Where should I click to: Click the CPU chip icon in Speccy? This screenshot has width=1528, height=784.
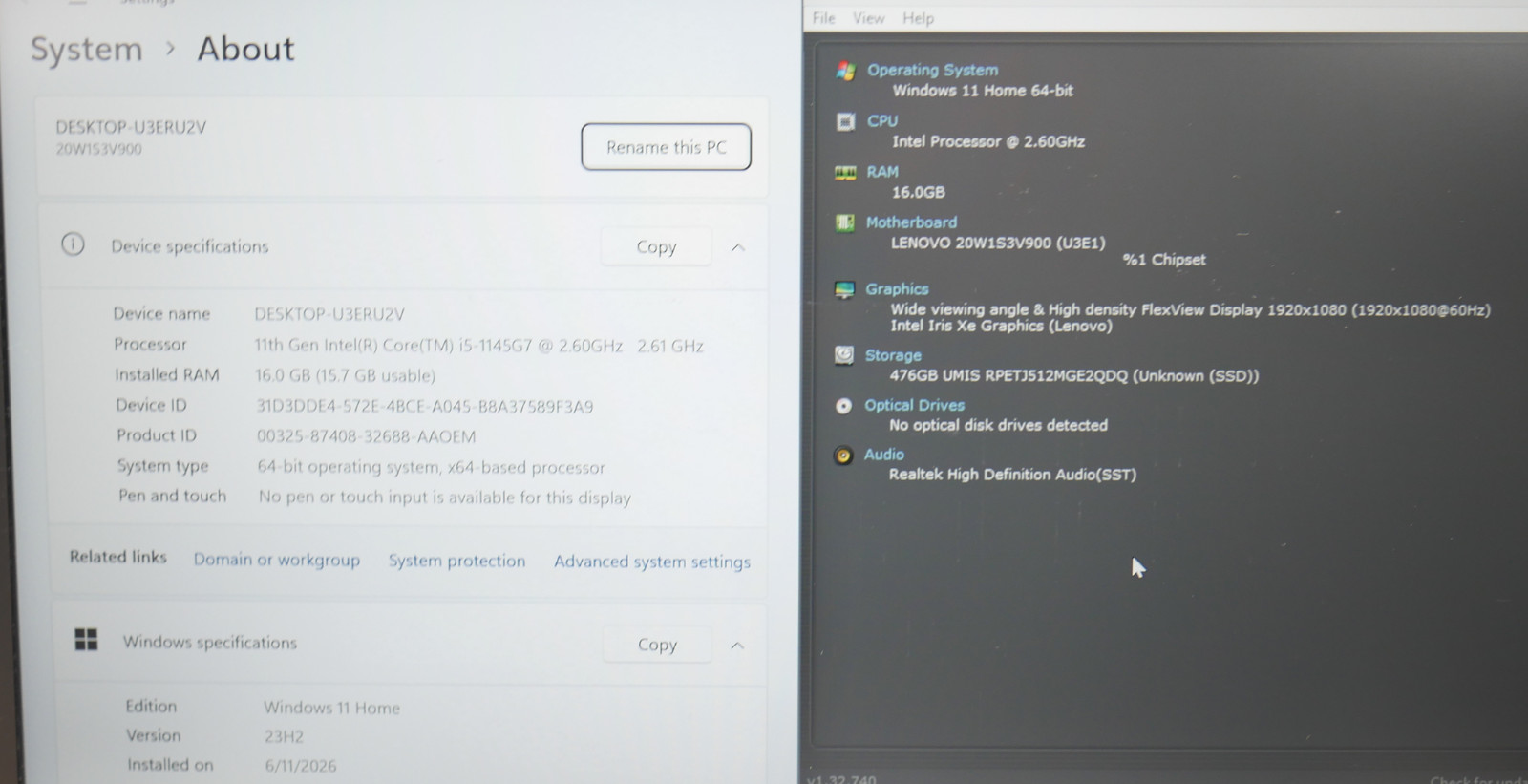click(x=845, y=121)
